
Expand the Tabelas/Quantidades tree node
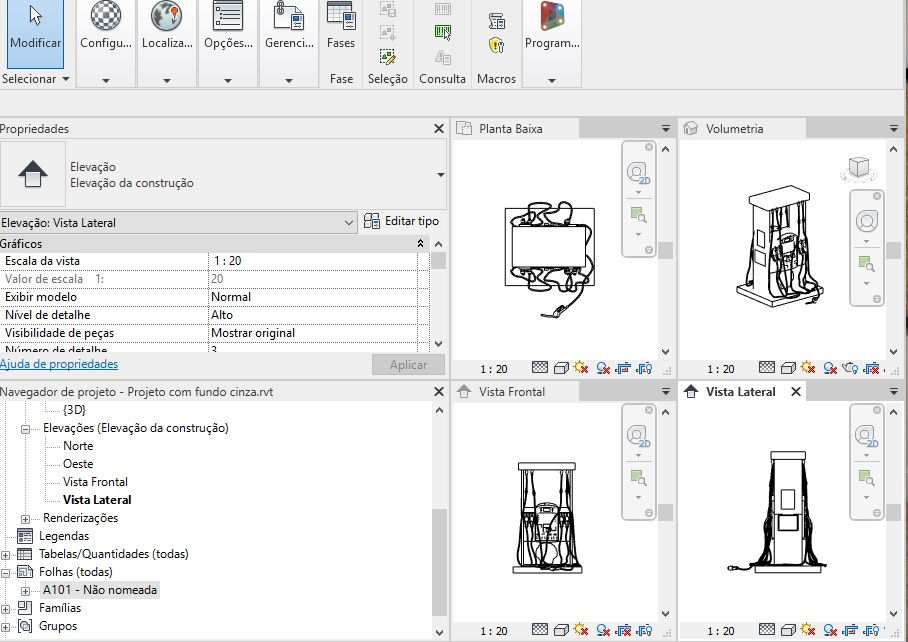[5, 555]
